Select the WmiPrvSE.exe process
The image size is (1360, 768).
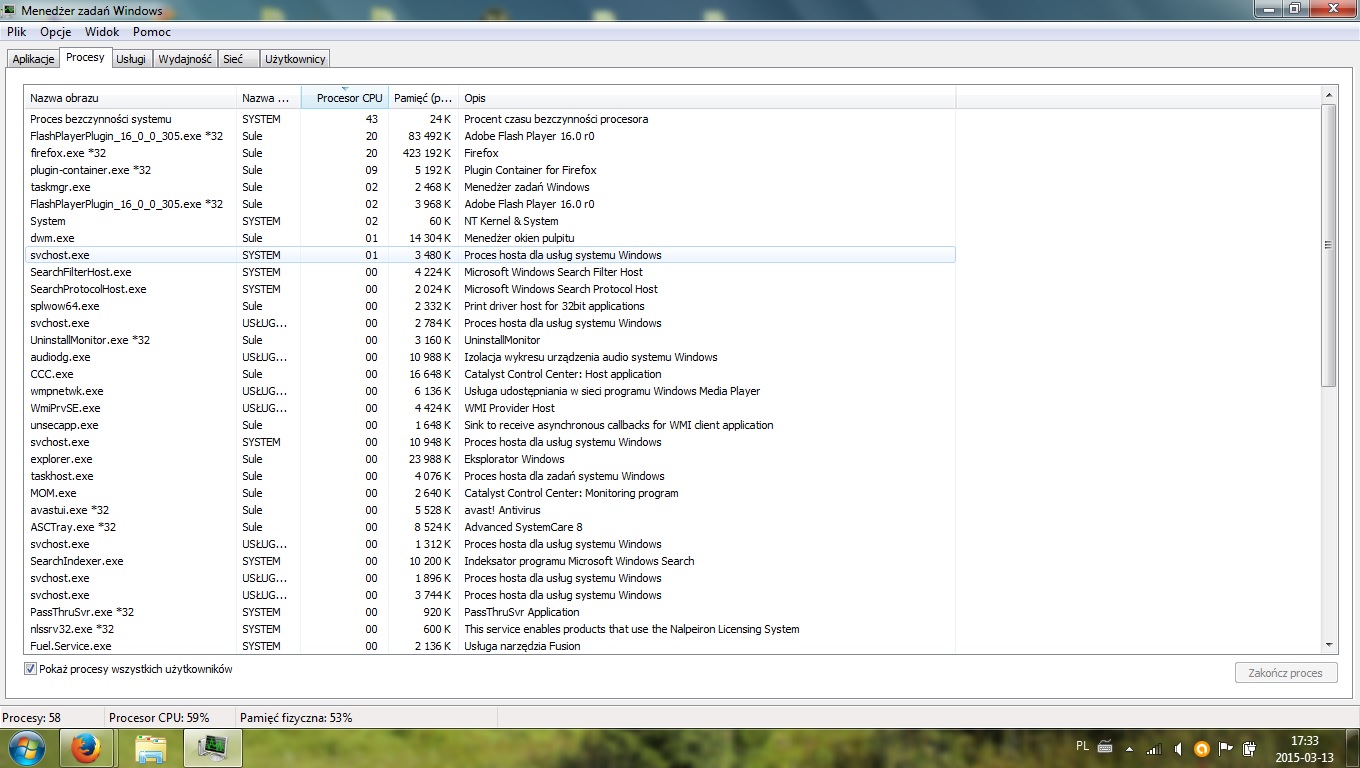click(490, 408)
